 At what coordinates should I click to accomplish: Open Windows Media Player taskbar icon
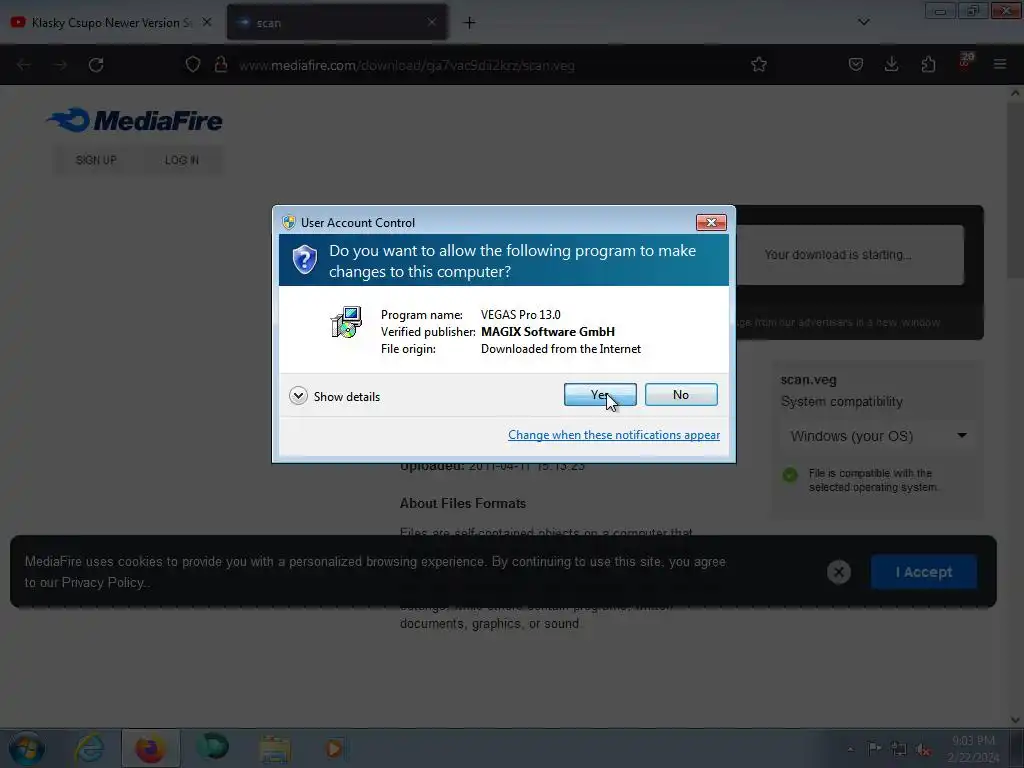tap(334, 748)
